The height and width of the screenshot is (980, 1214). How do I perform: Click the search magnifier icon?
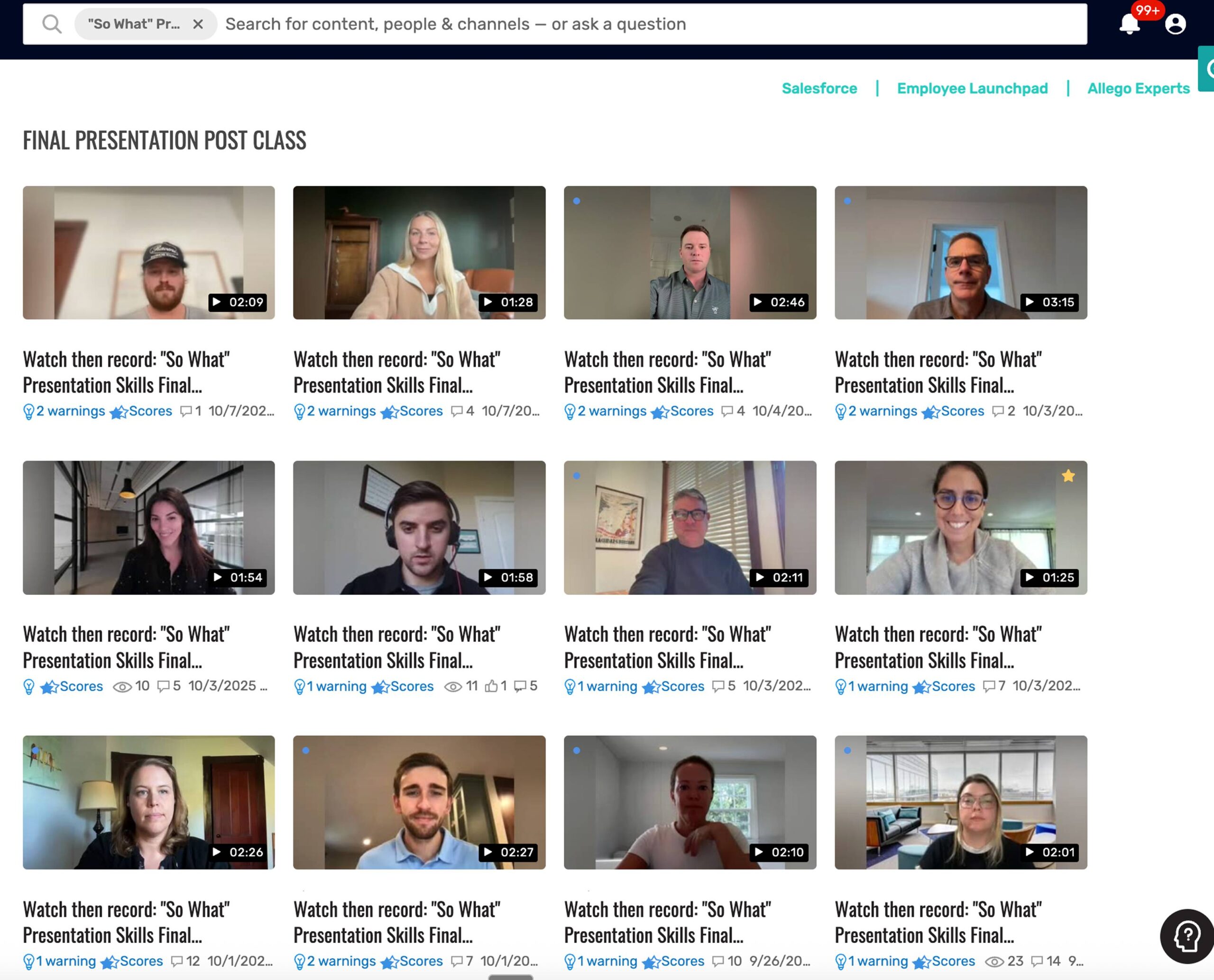(x=51, y=24)
